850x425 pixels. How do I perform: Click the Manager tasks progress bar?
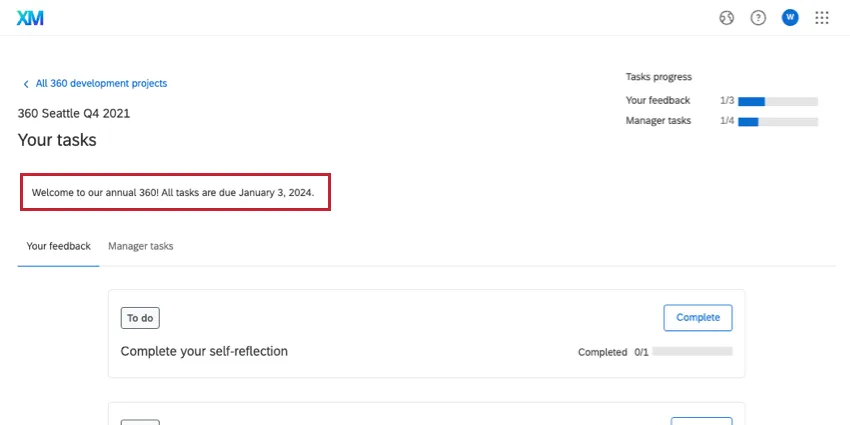pos(778,122)
